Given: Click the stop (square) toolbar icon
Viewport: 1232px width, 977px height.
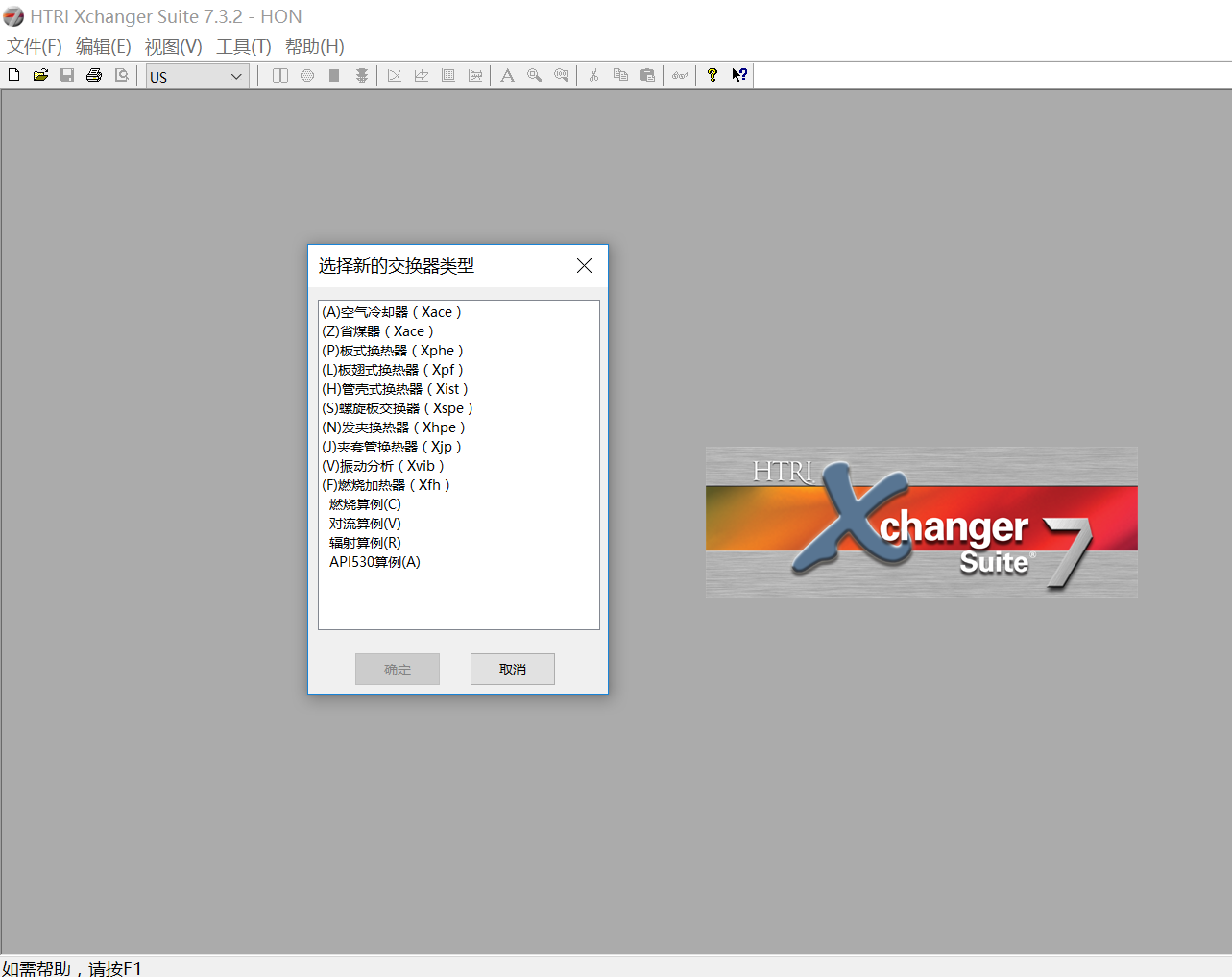Looking at the screenshot, I should 334,75.
